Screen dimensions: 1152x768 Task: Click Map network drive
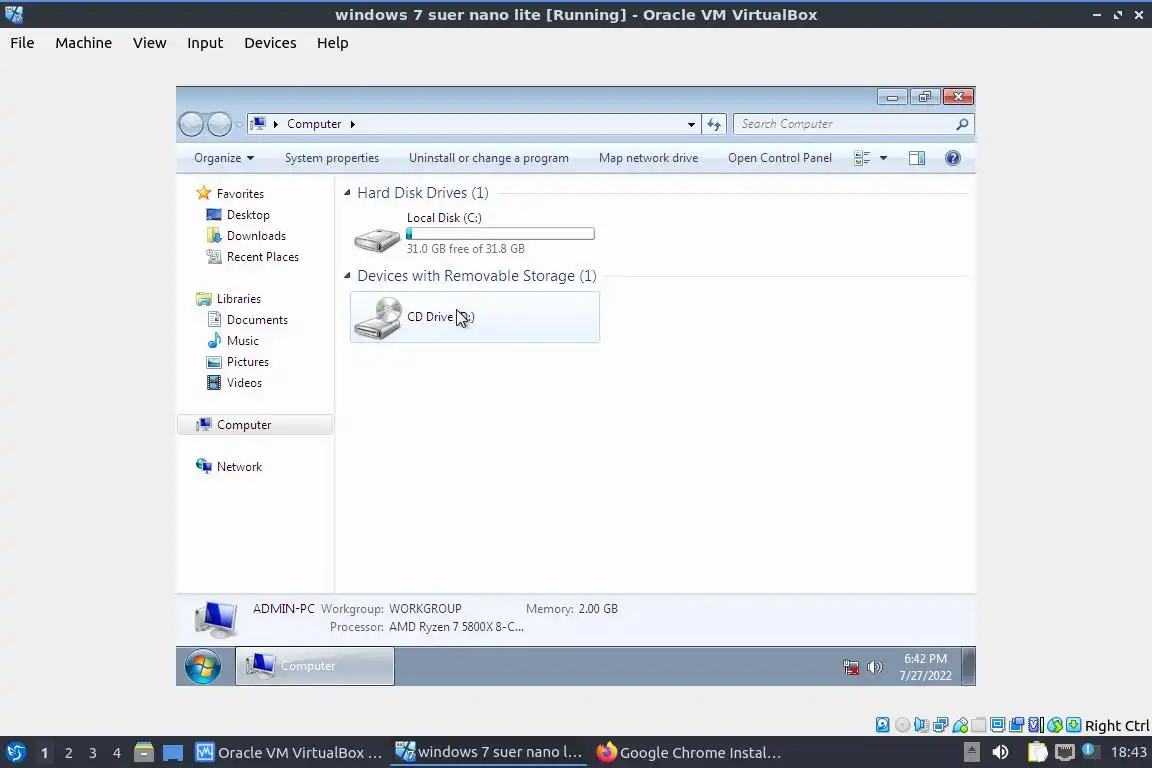(x=648, y=158)
